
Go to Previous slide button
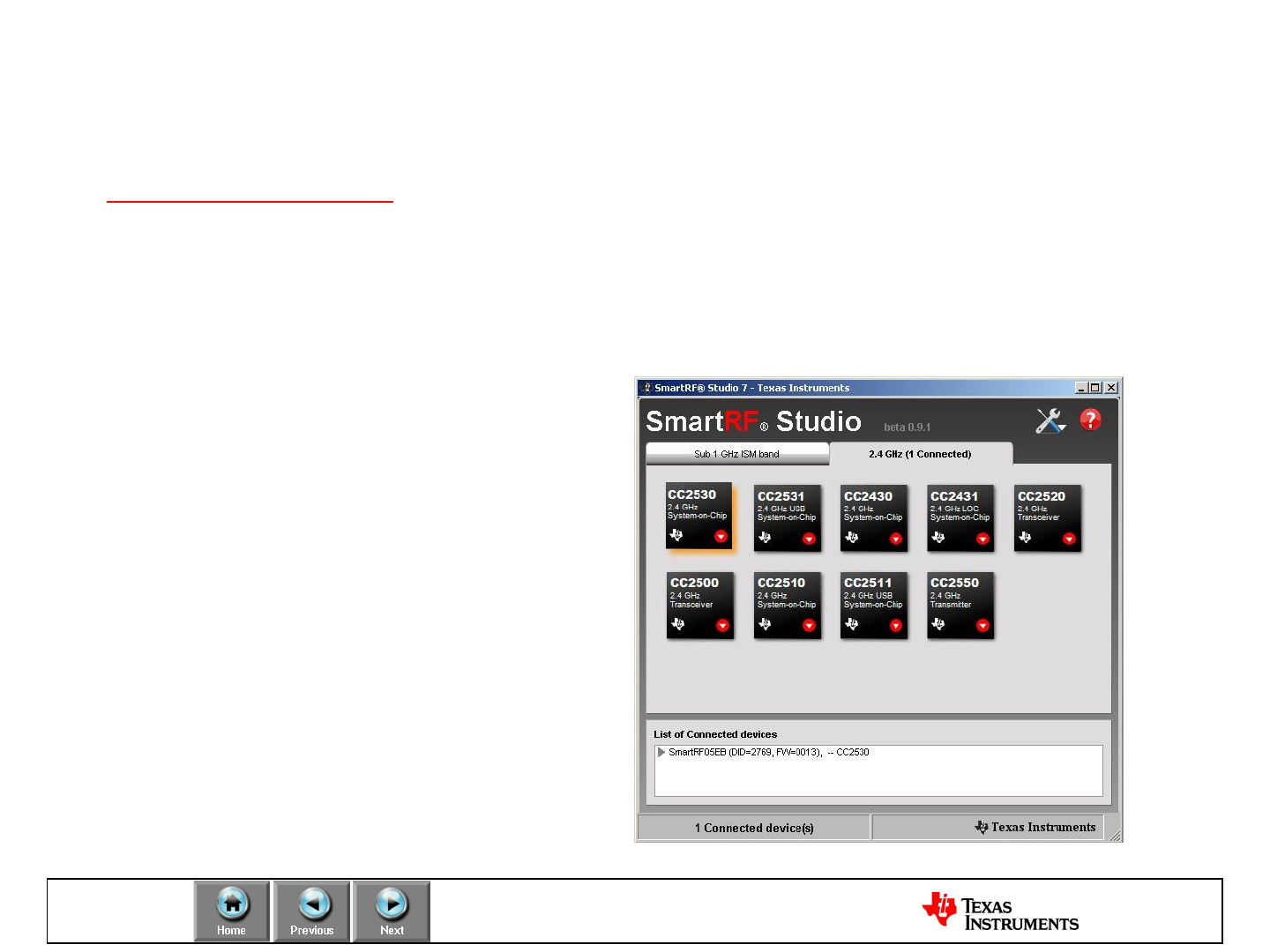tap(311, 911)
